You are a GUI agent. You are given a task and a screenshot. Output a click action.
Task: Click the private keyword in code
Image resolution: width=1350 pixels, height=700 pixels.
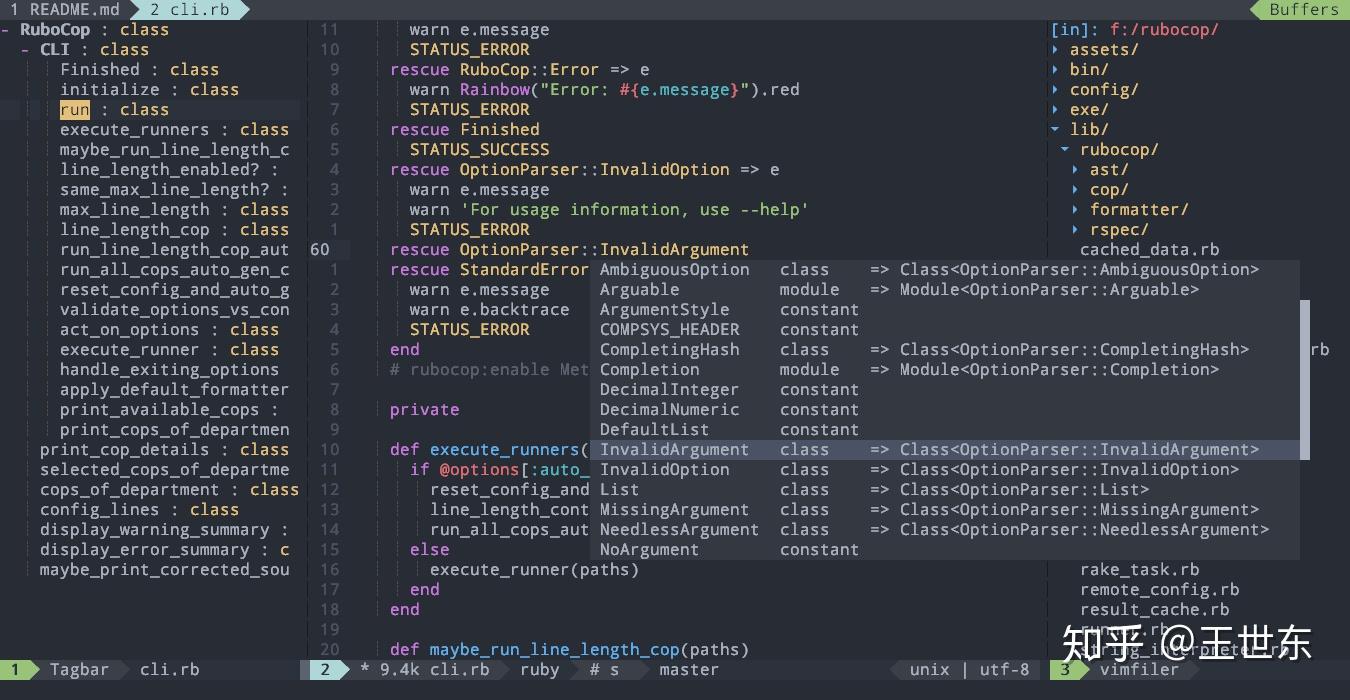(425, 410)
